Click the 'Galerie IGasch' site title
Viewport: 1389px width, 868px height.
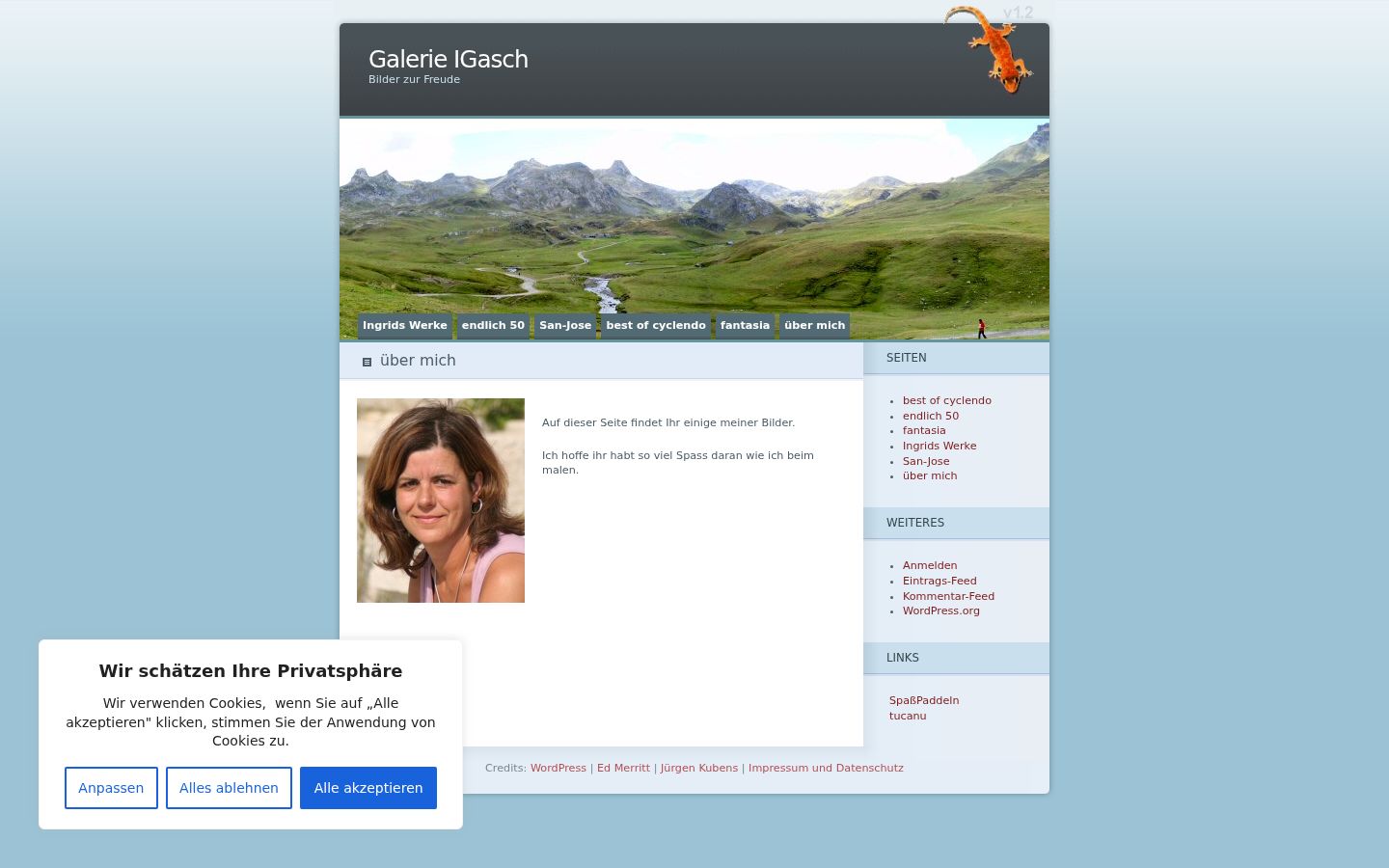(449, 59)
